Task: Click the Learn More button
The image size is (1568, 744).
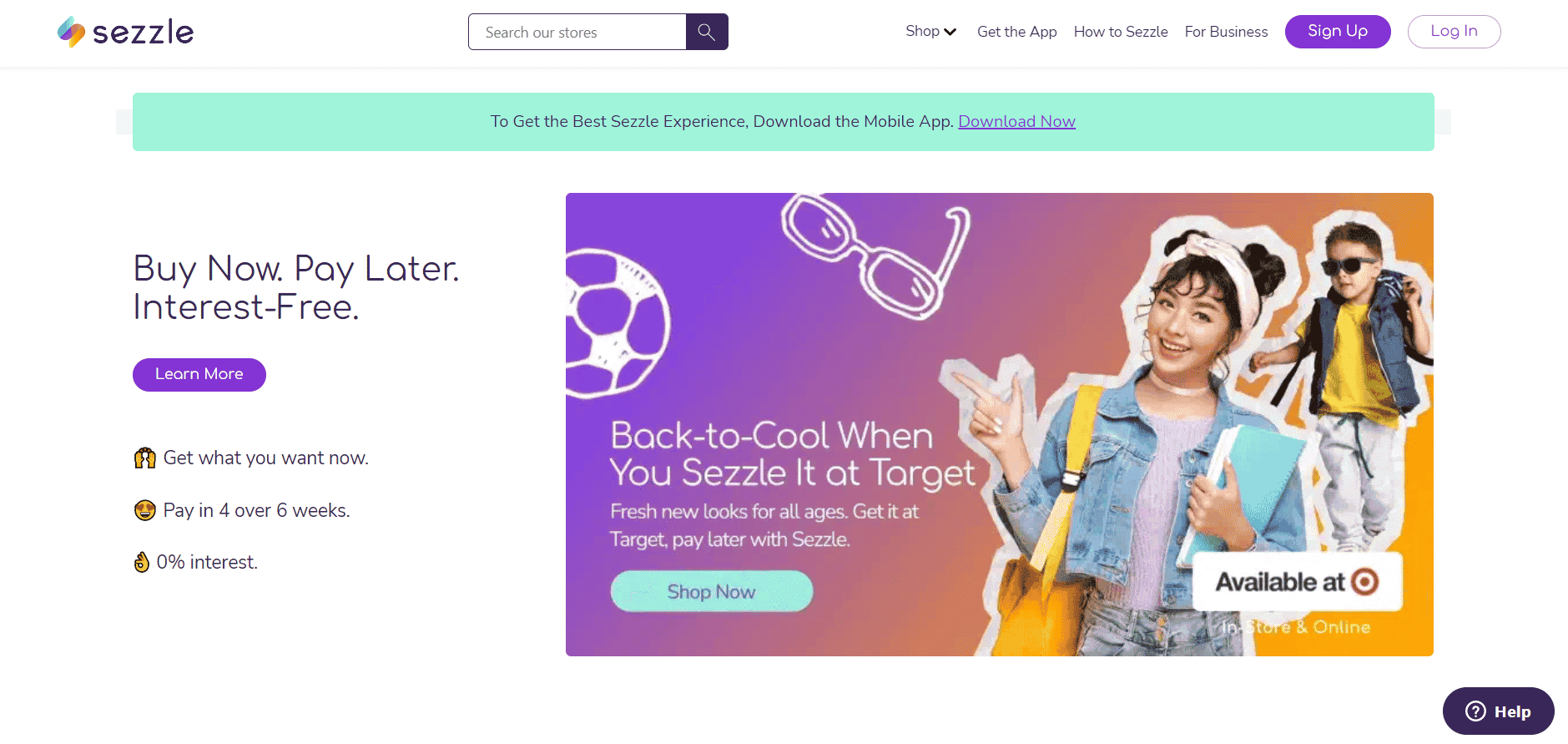Action: (x=199, y=375)
